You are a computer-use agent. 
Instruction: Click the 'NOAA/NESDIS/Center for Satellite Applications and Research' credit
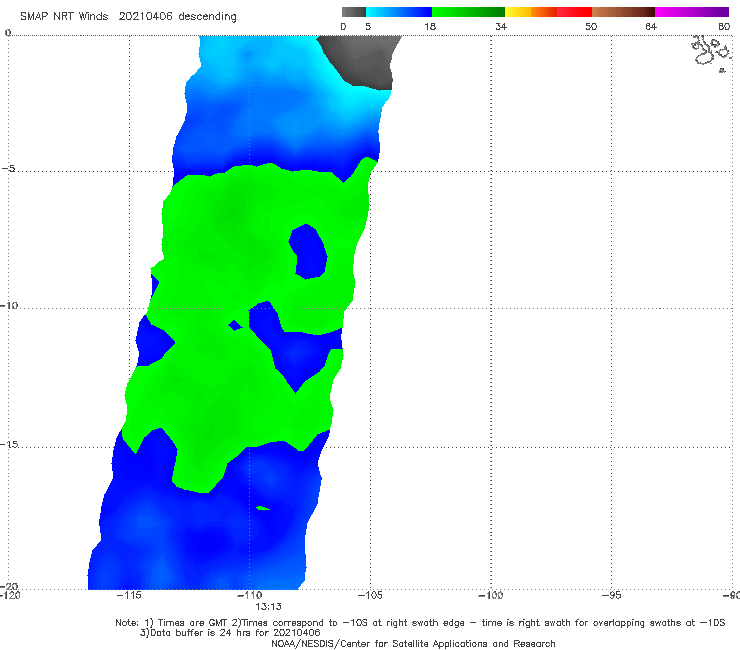coord(413,644)
